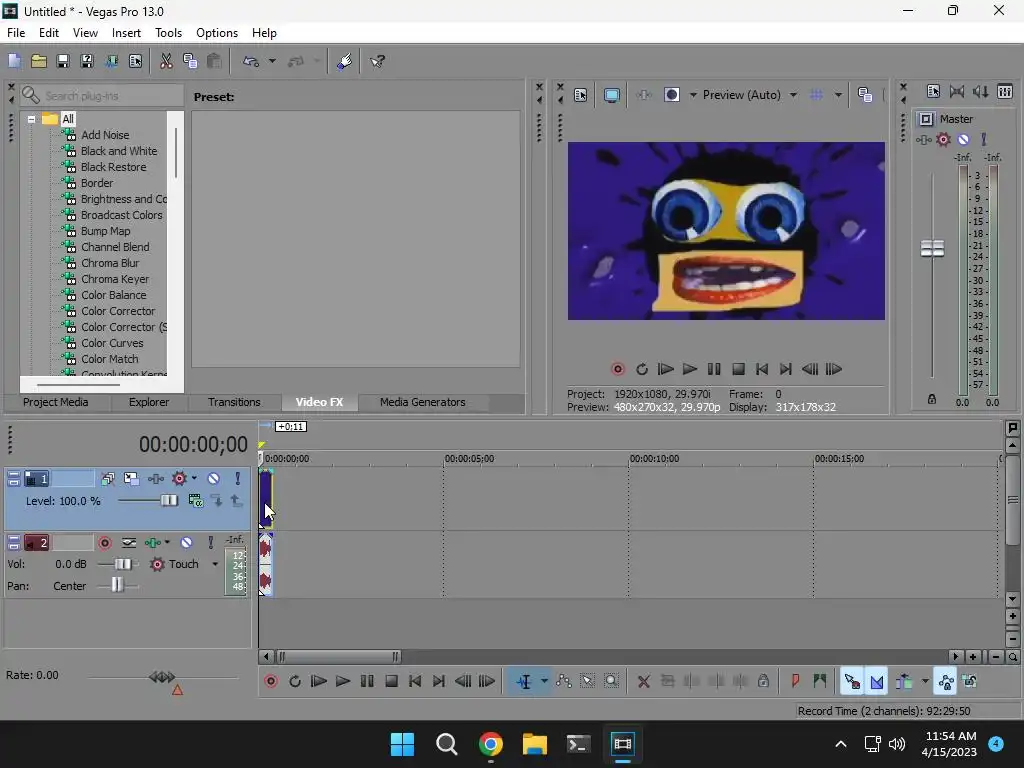Open the File menu

coord(16,33)
